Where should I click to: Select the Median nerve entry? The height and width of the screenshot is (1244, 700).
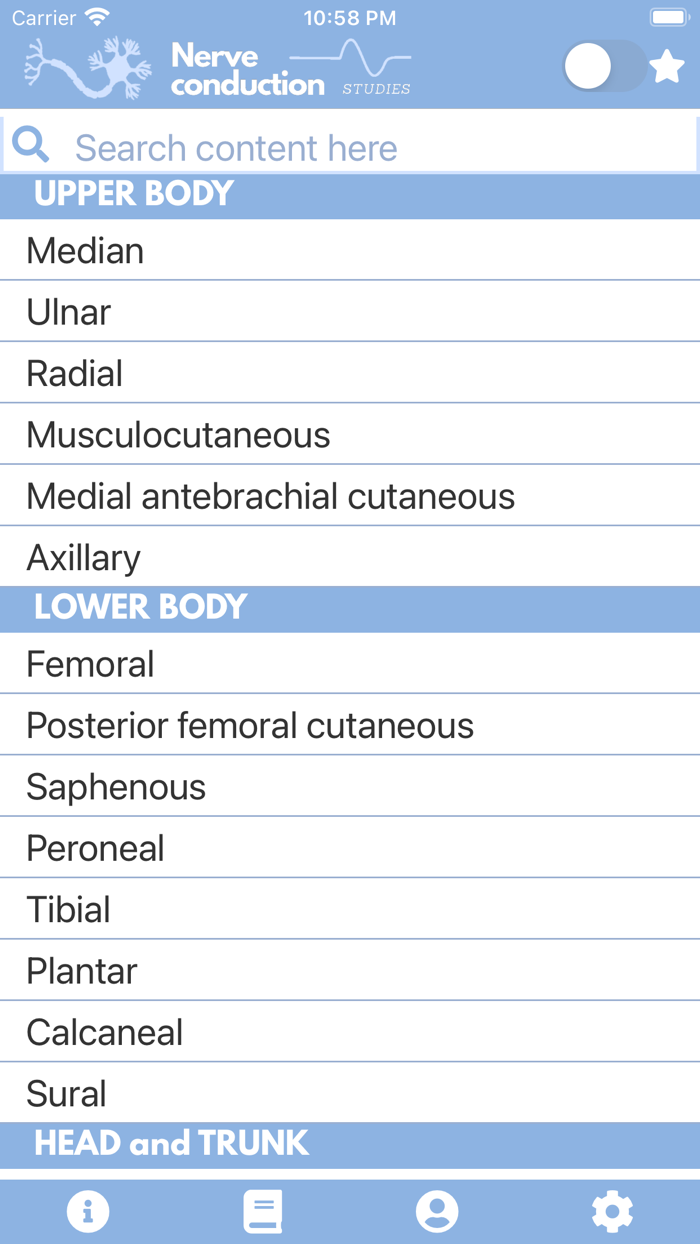350,250
